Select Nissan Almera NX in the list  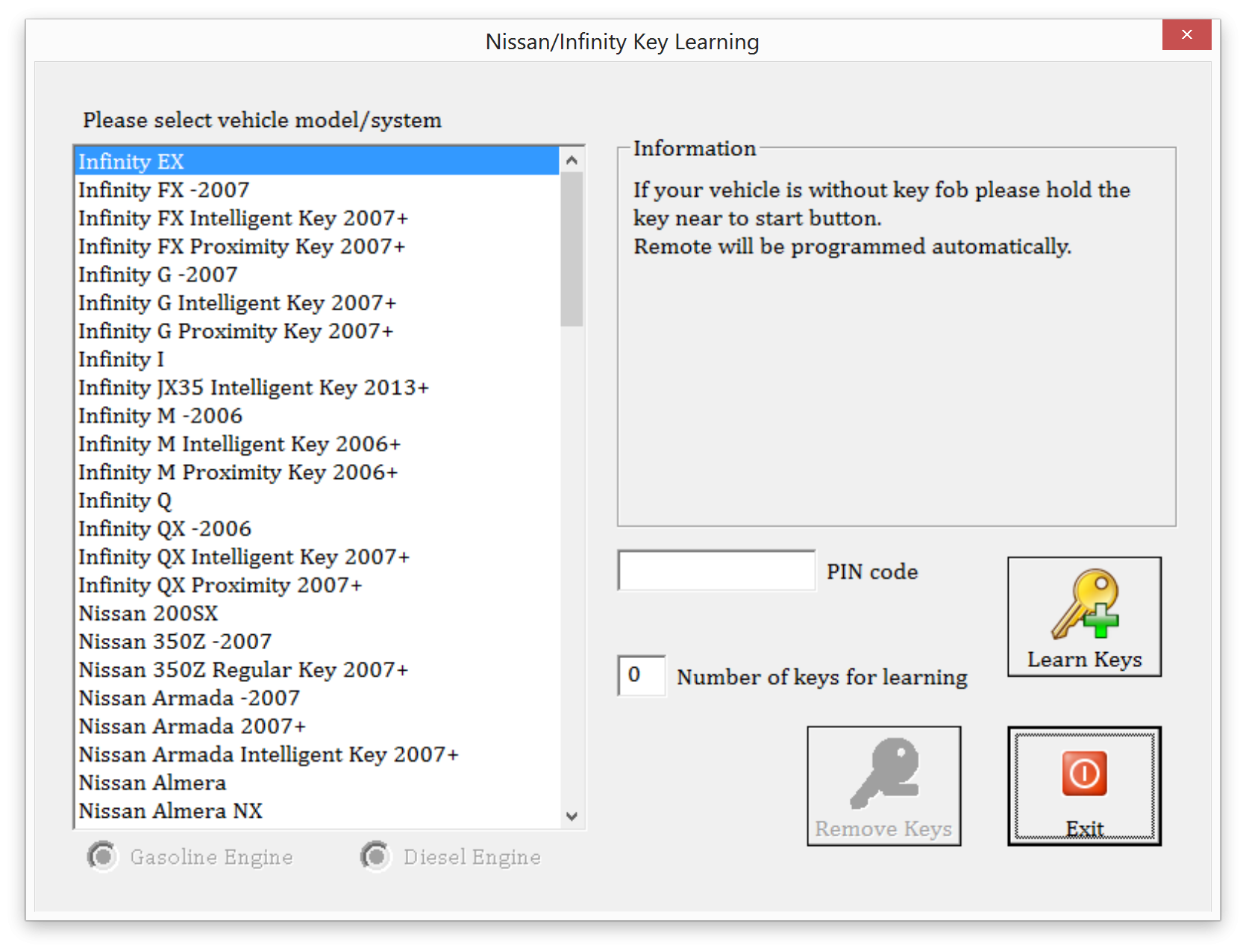pyautogui.click(x=317, y=811)
